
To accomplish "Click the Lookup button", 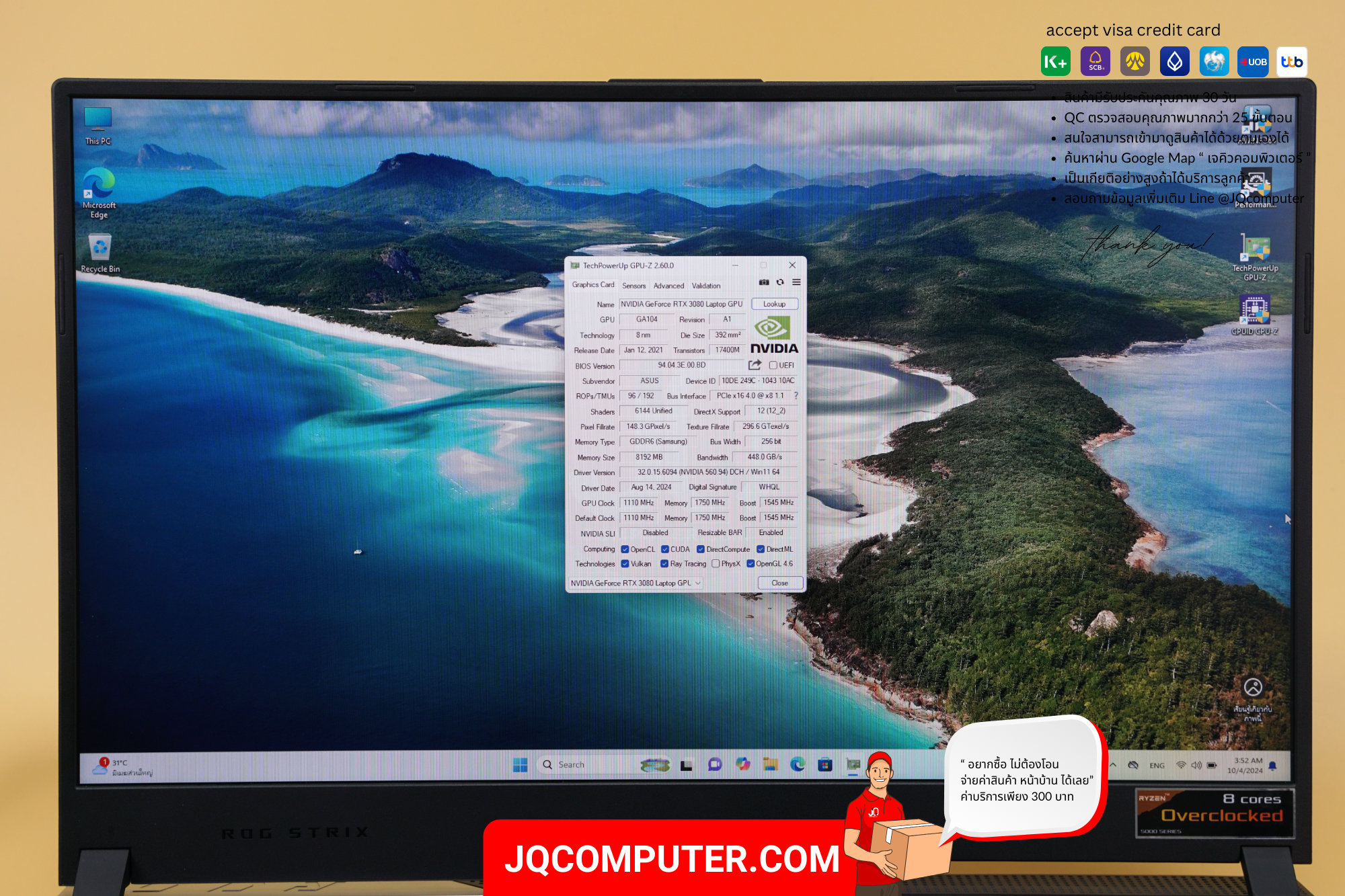I will coord(775,304).
